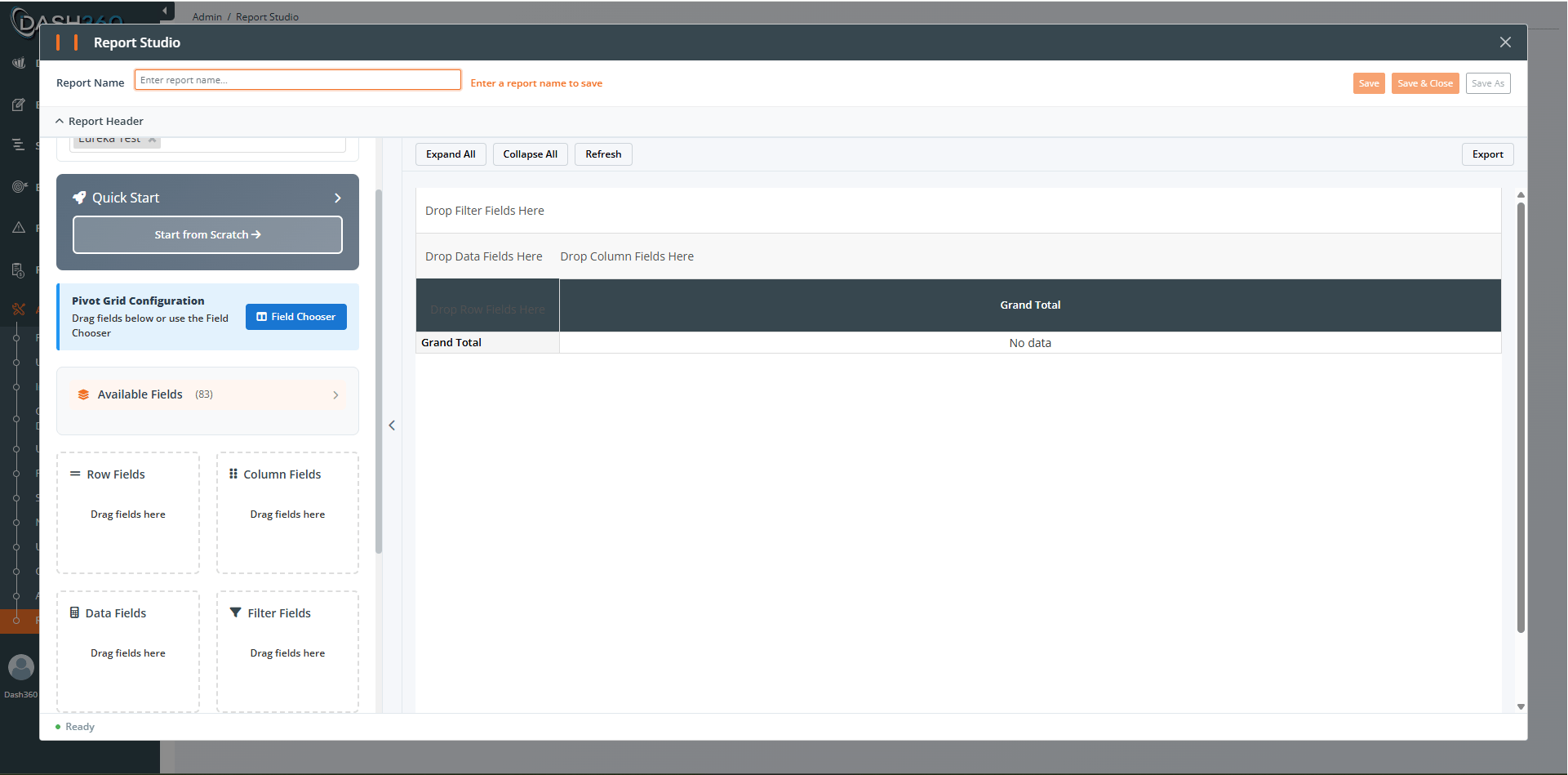Click the Ready status indicator
Screen dimensions: 1568x775
pos(75,727)
